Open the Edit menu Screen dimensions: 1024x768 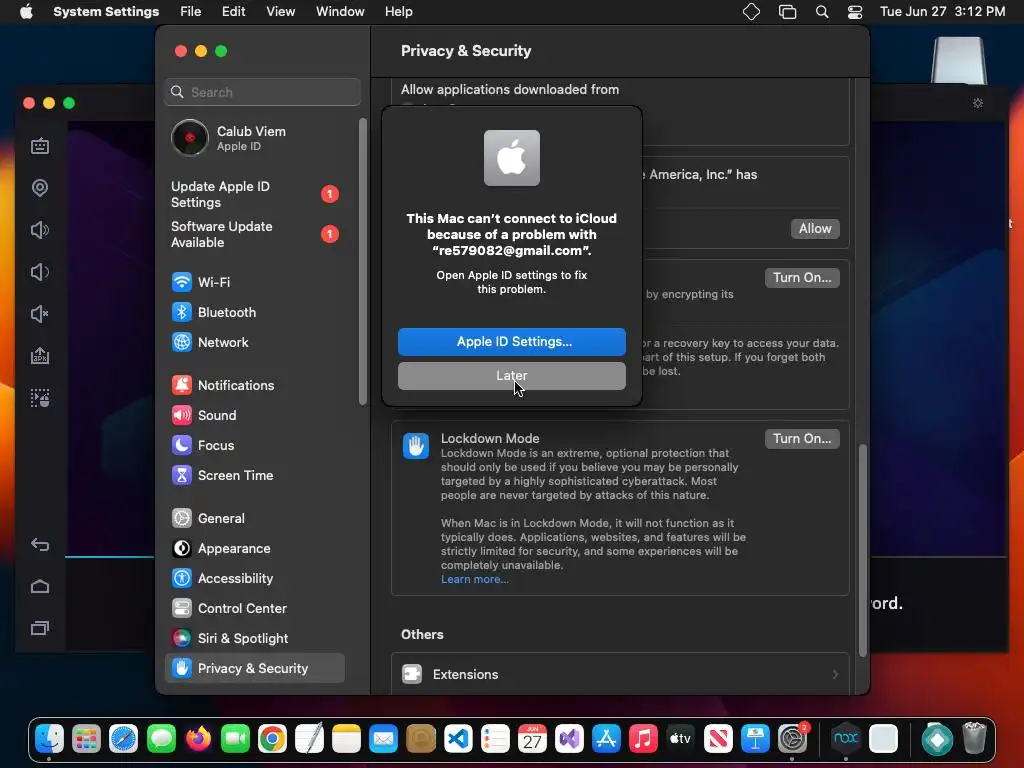[x=233, y=12]
